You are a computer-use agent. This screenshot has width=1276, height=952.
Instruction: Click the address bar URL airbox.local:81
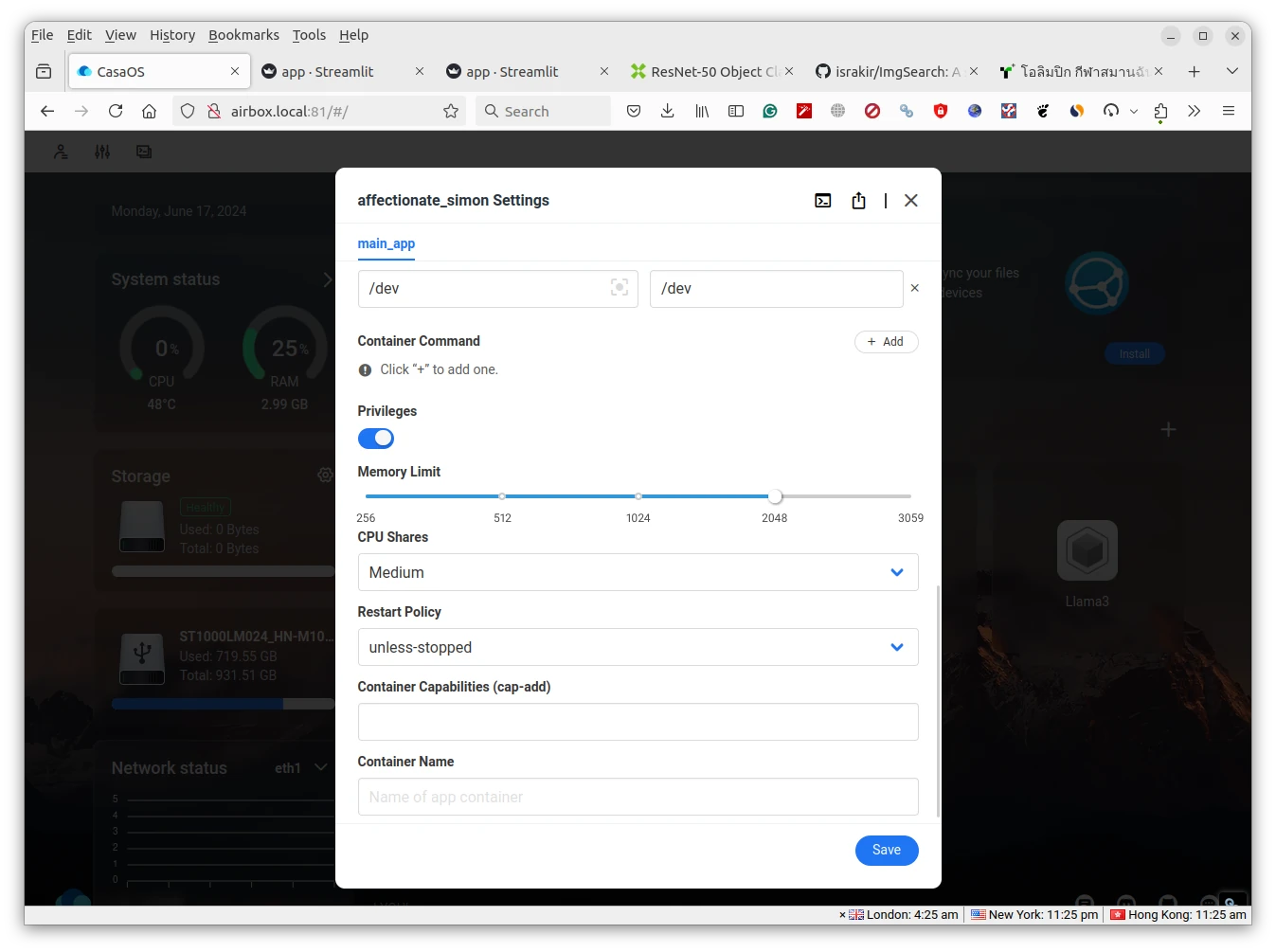point(289,112)
